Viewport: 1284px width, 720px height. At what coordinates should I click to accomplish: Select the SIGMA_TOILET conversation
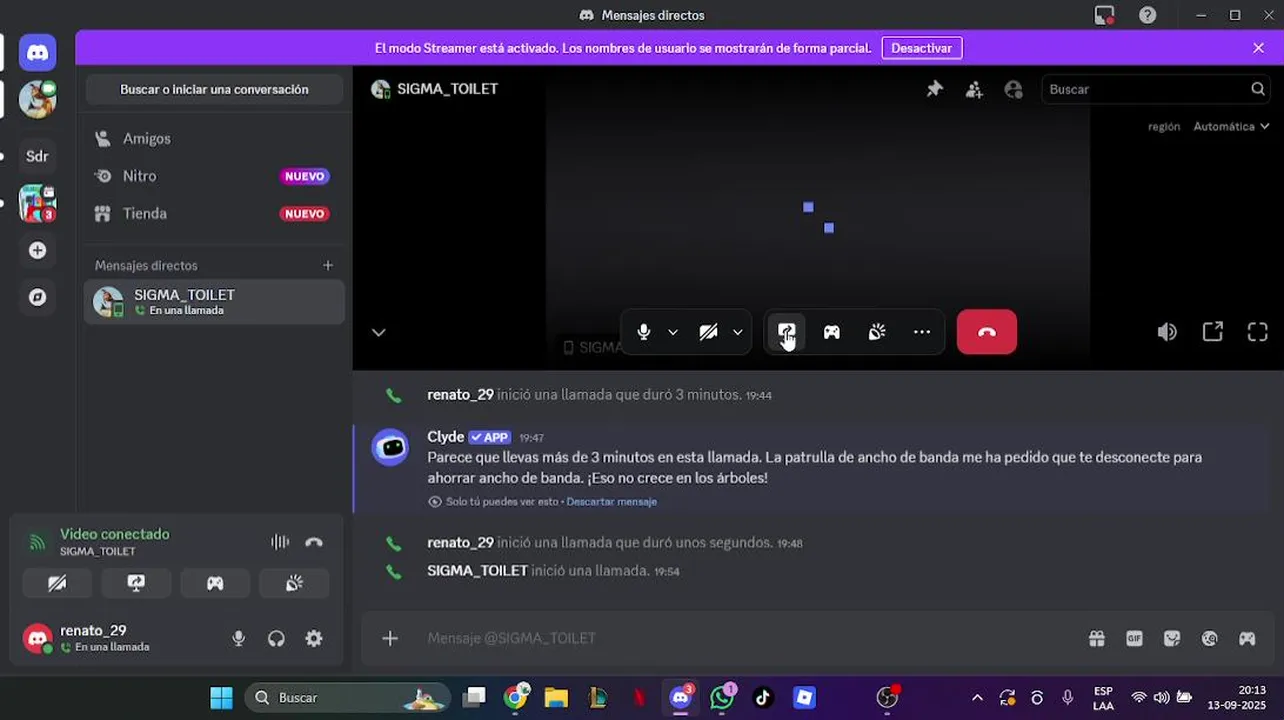click(215, 301)
